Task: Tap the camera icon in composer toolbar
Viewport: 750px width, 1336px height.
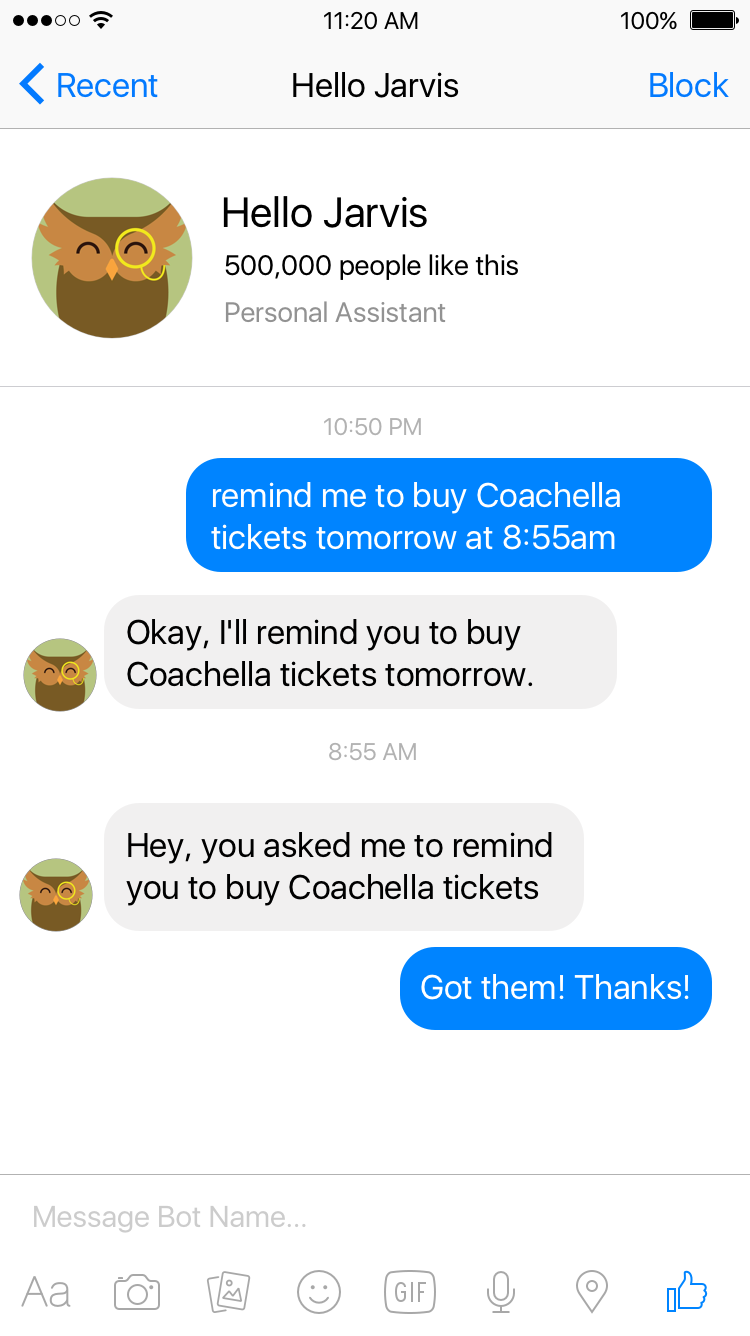Action: 137,1291
